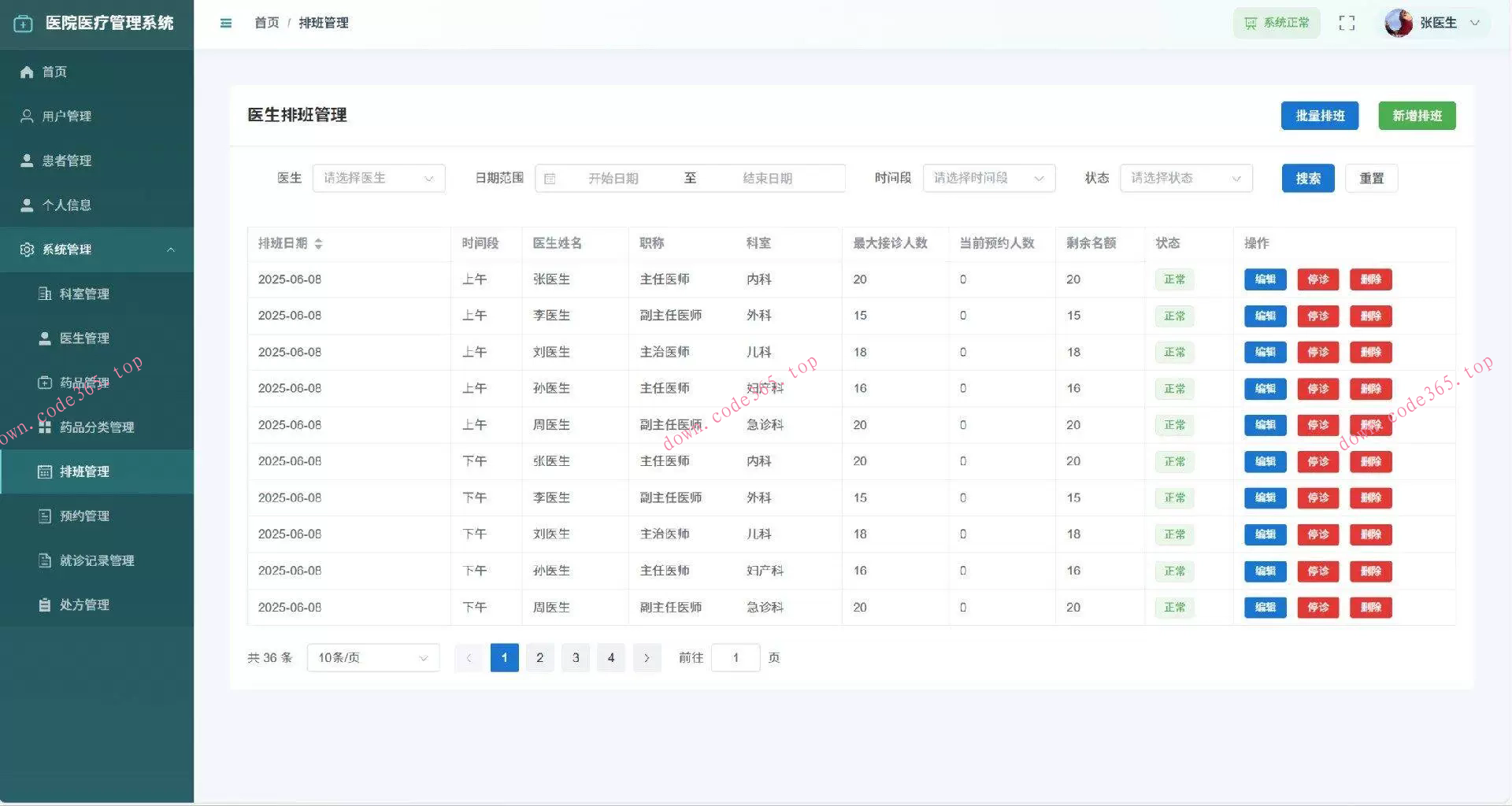The width and height of the screenshot is (1512, 806).
Task: Toggle fullscreen using the top-right icon
Action: [1347, 23]
